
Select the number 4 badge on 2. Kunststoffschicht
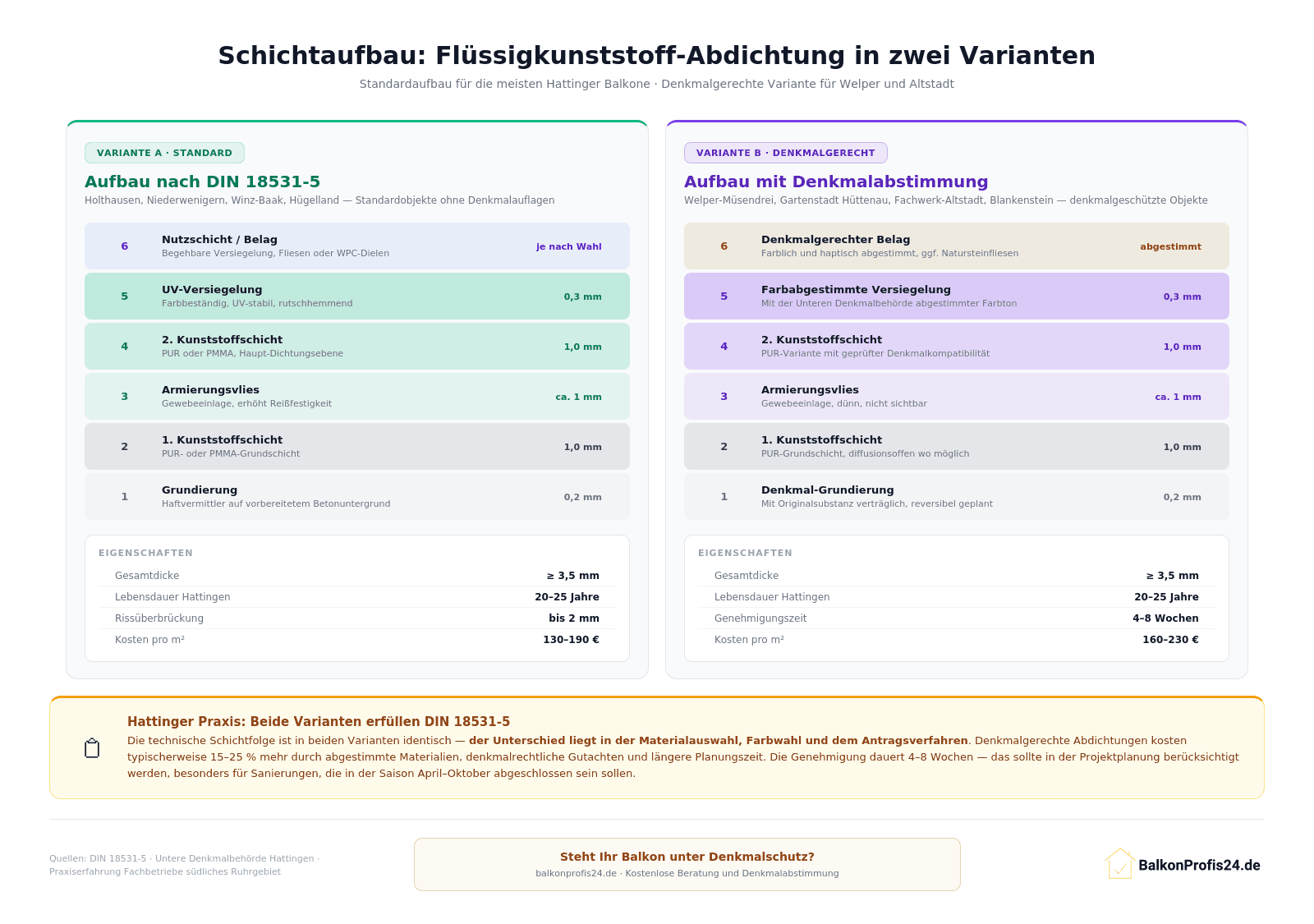tap(125, 346)
